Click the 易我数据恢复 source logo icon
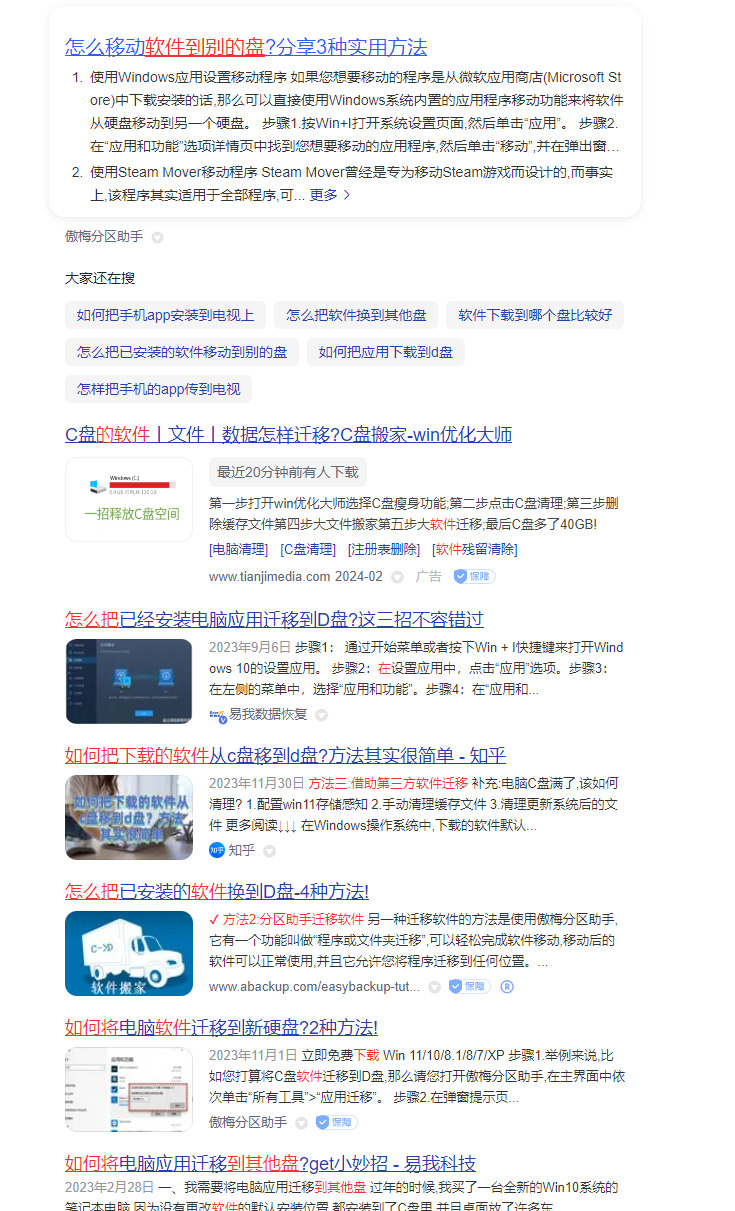The width and height of the screenshot is (735, 1211). [x=217, y=715]
